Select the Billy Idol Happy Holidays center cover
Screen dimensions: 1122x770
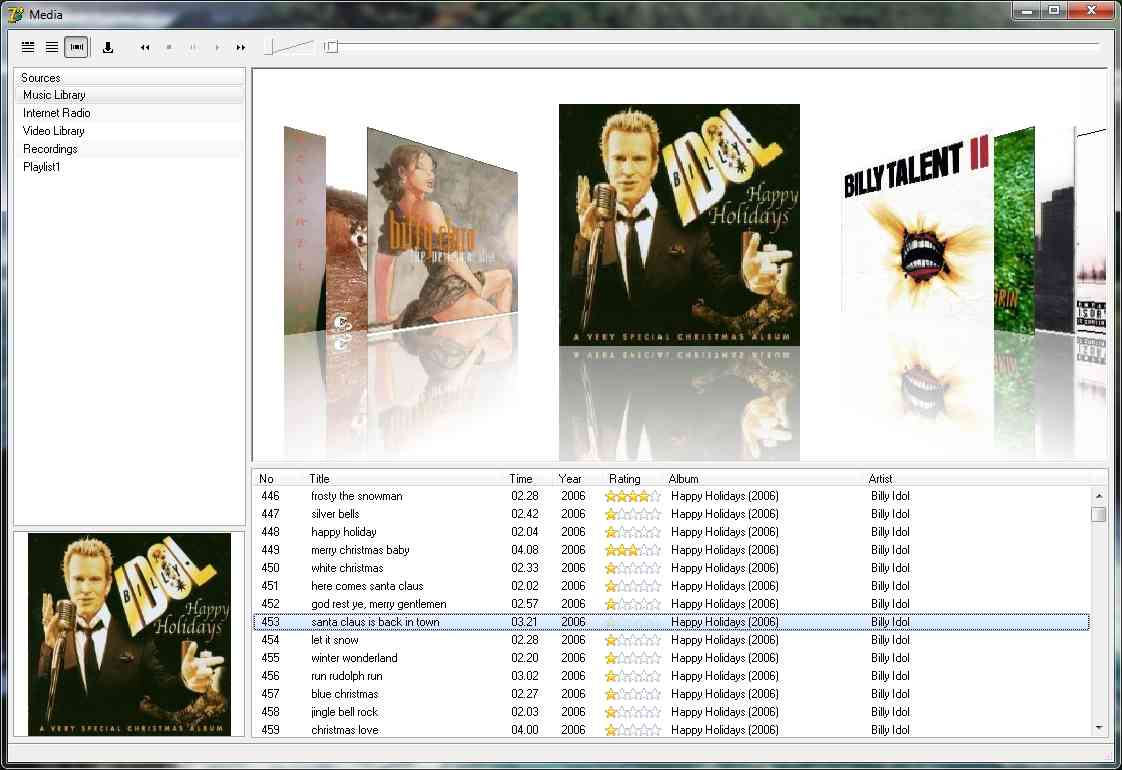[679, 225]
